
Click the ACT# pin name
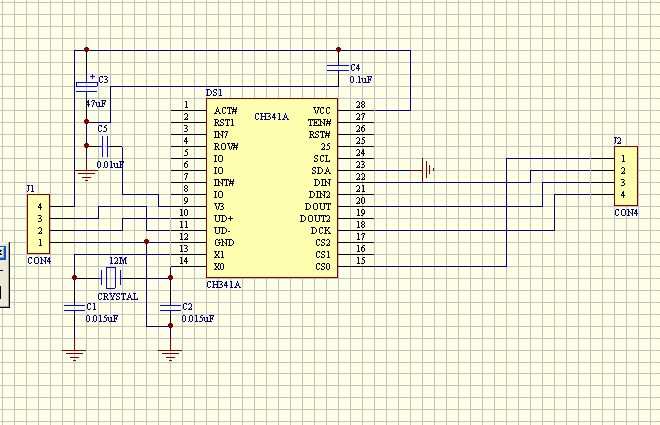point(226,111)
